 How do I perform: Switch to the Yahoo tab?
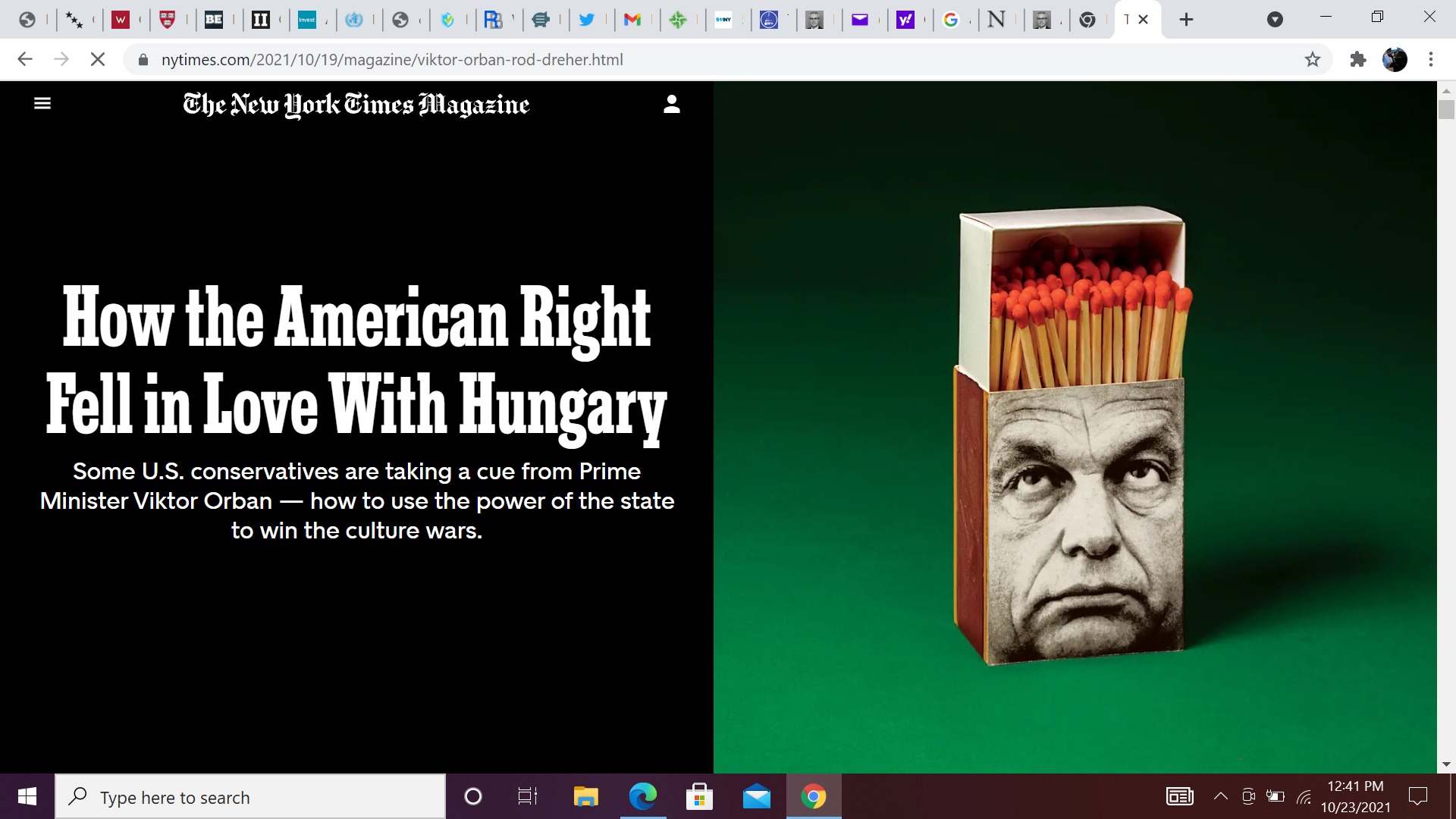(905, 20)
